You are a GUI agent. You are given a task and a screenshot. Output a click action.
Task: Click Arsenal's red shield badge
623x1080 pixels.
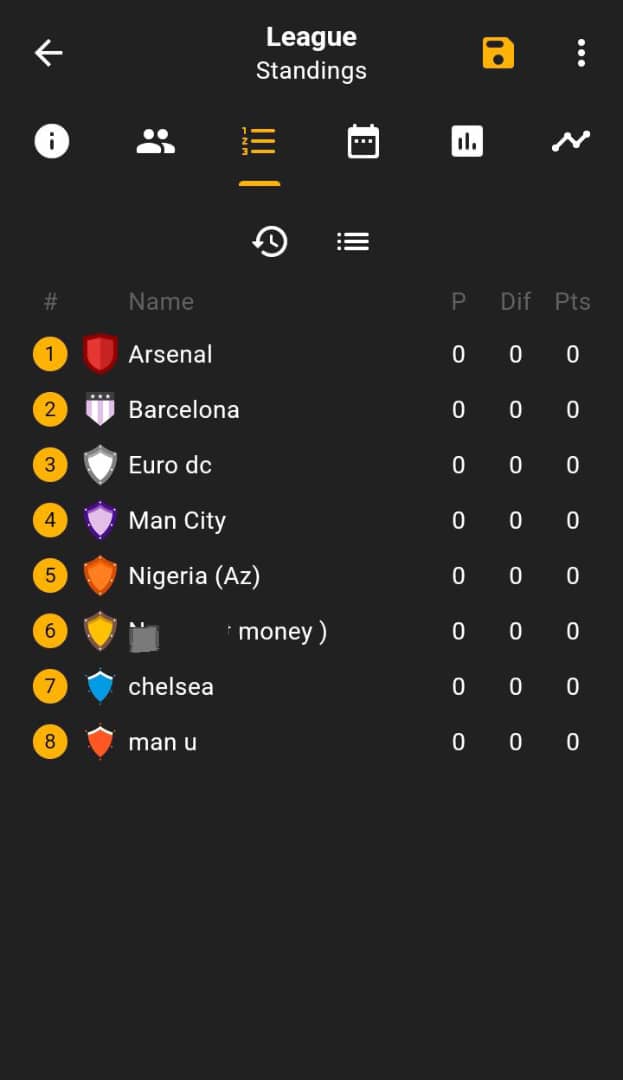pos(100,354)
